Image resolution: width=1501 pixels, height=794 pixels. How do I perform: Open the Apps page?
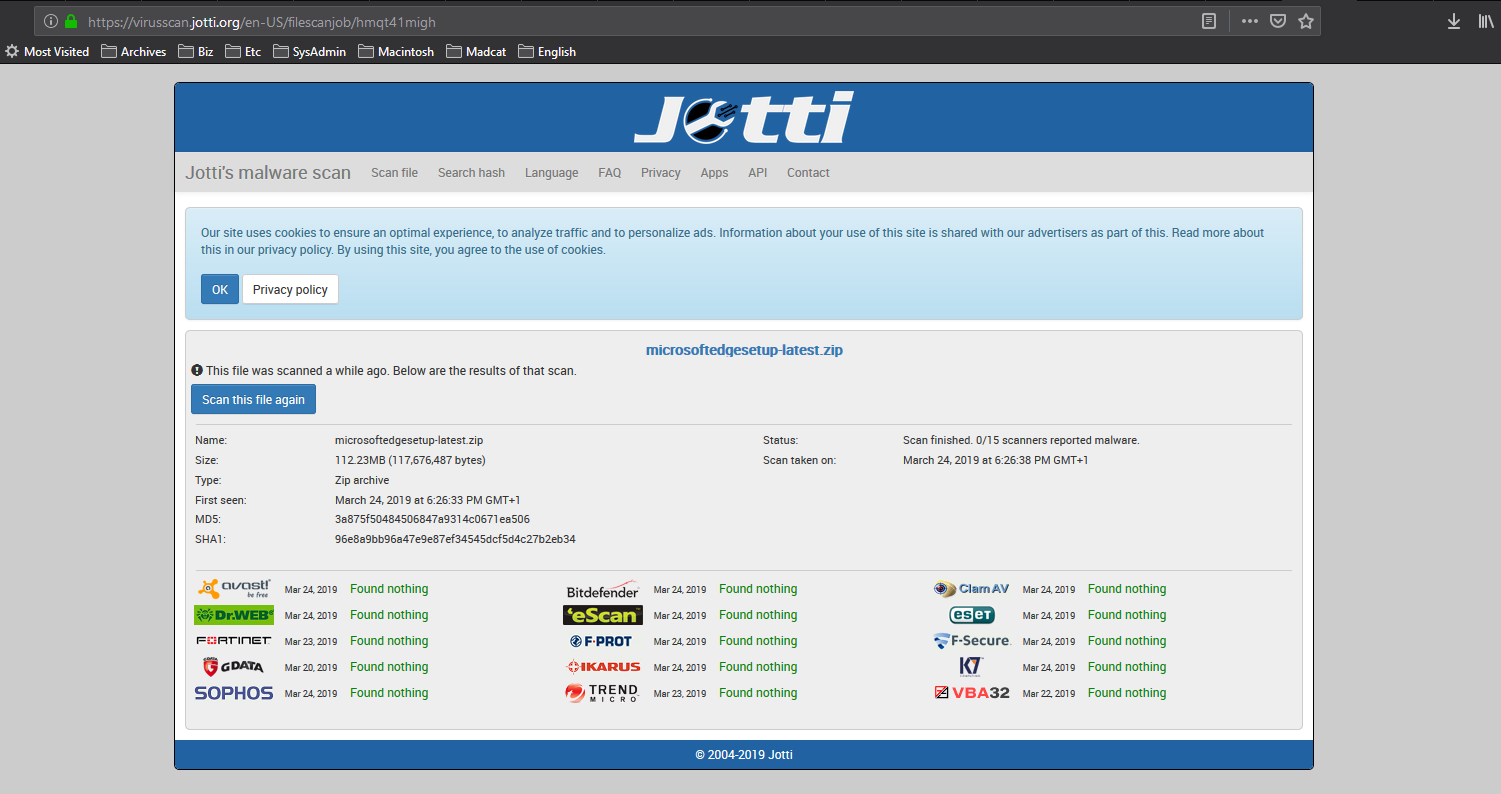pyautogui.click(x=714, y=173)
